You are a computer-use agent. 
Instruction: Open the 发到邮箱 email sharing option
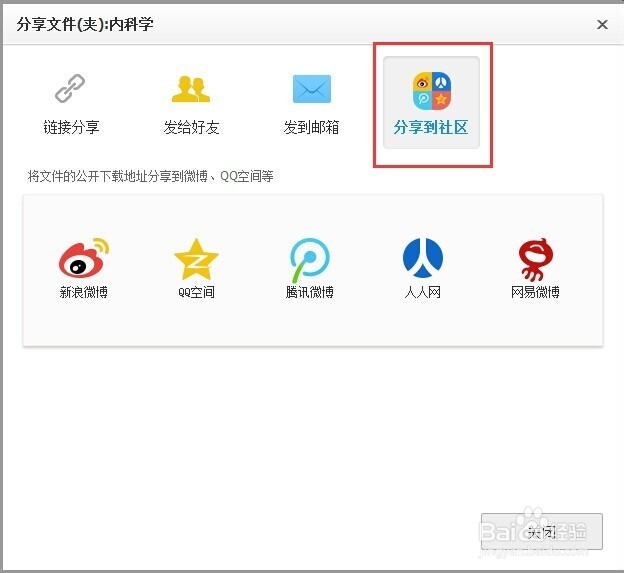pos(311,103)
